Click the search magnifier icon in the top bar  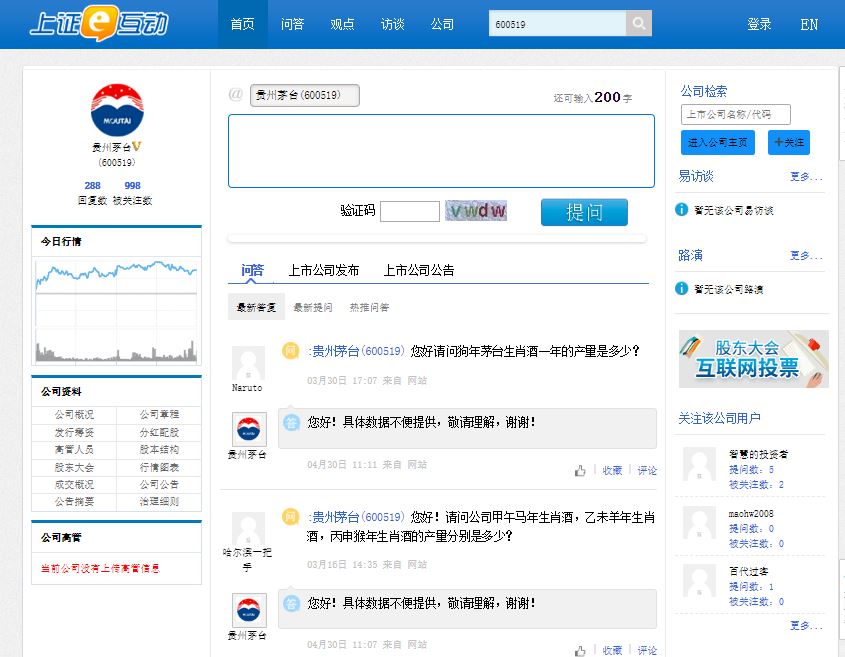click(637, 22)
